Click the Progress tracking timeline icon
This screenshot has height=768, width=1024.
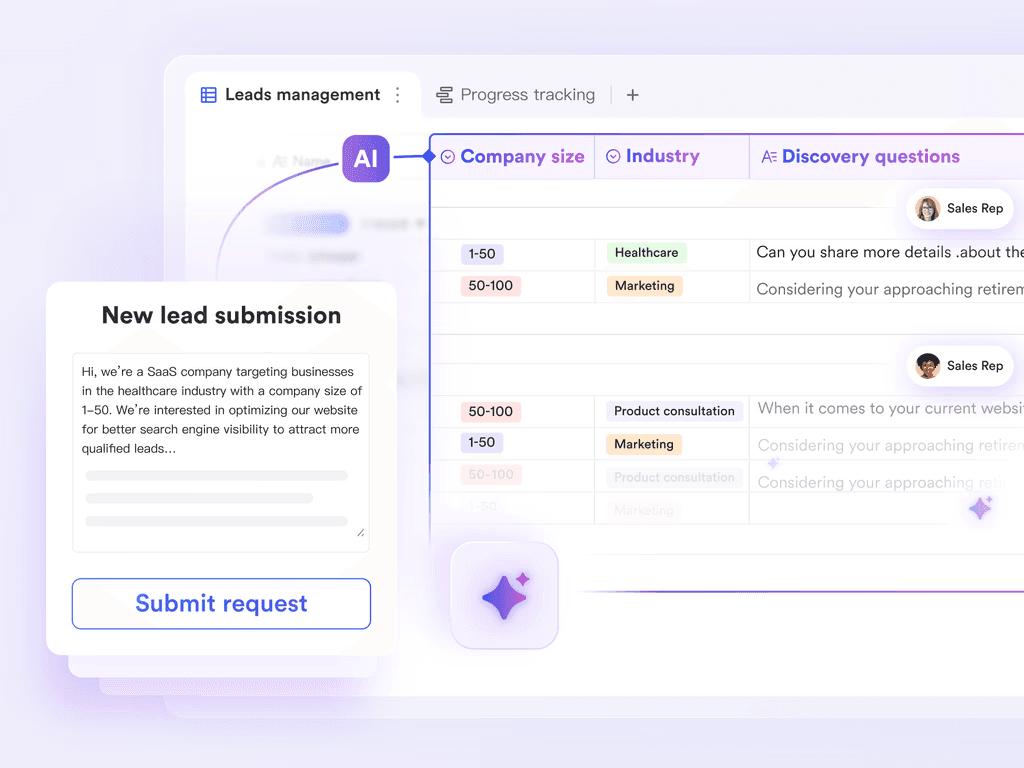[445, 95]
